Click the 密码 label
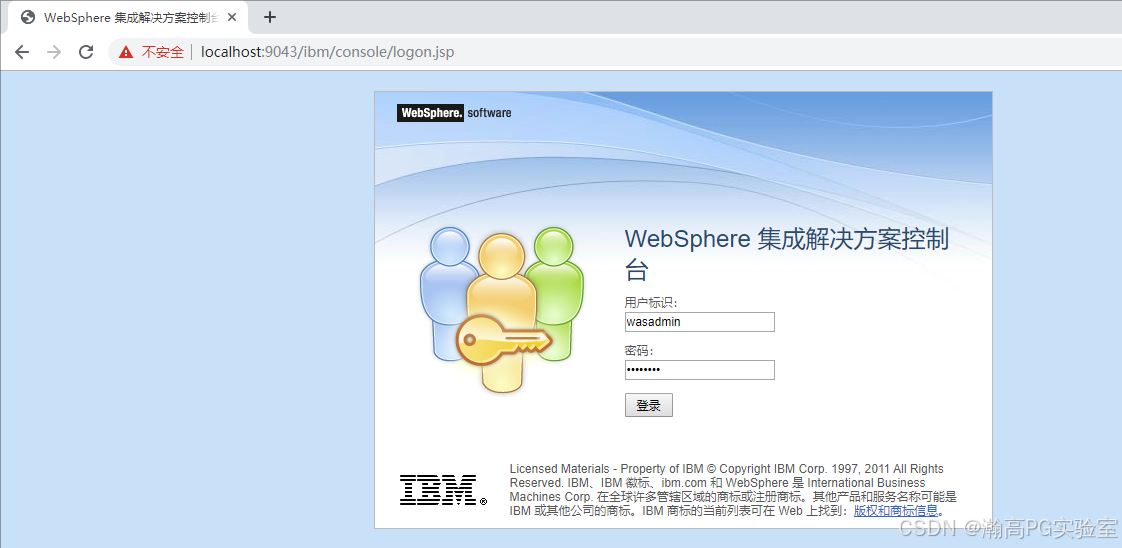1122x548 pixels. tap(640, 351)
